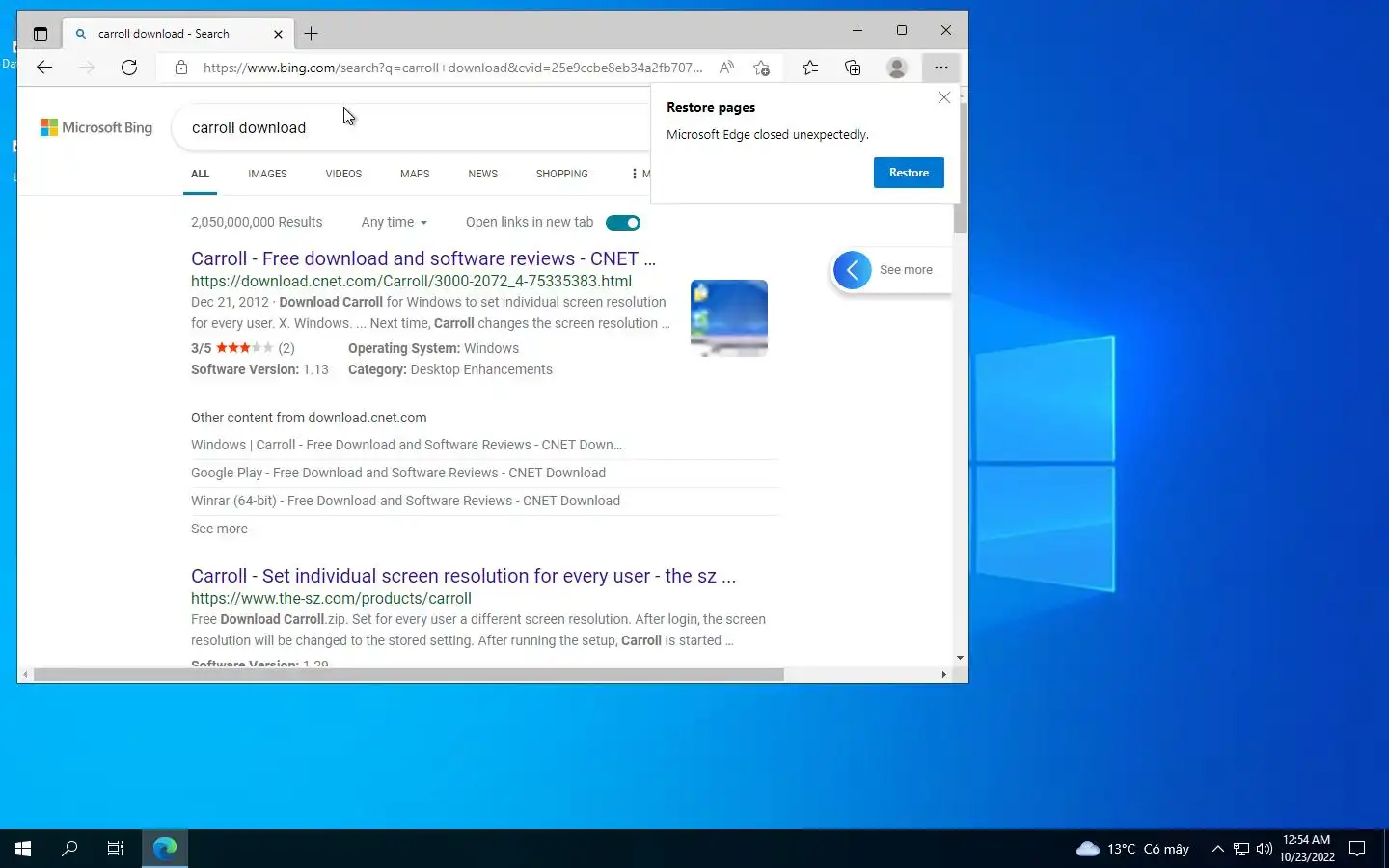
Task: Open taskbar search icon
Action: point(69,849)
